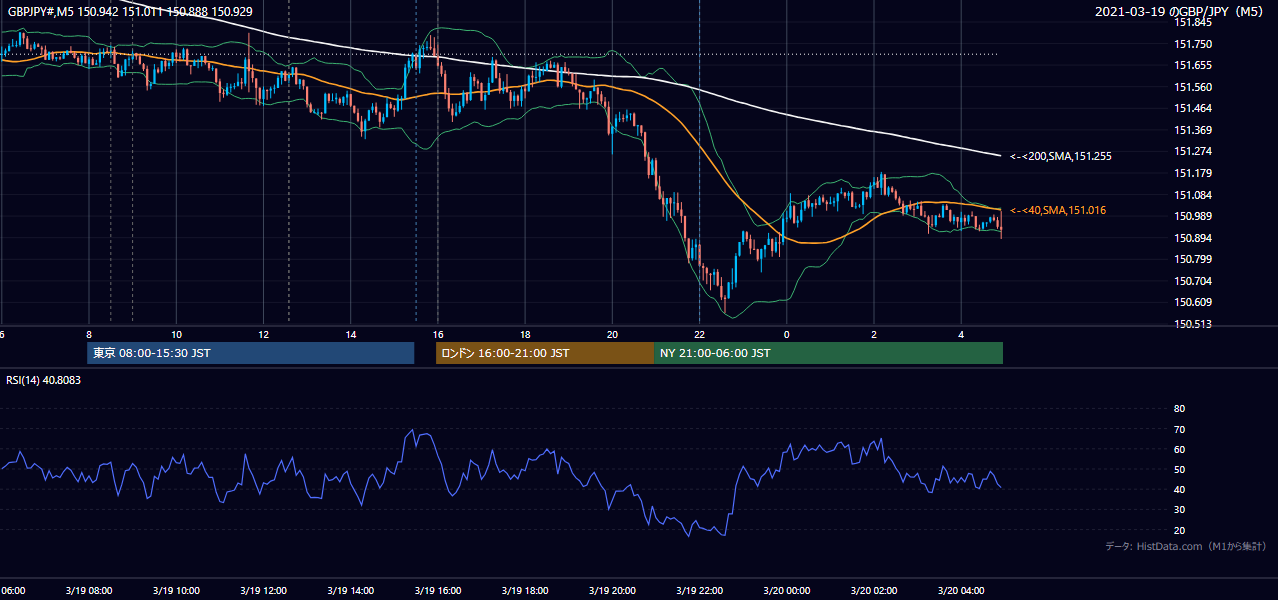Click the 200 SMA label reading 151.255
This screenshot has height=600, width=1278.
point(1060,156)
